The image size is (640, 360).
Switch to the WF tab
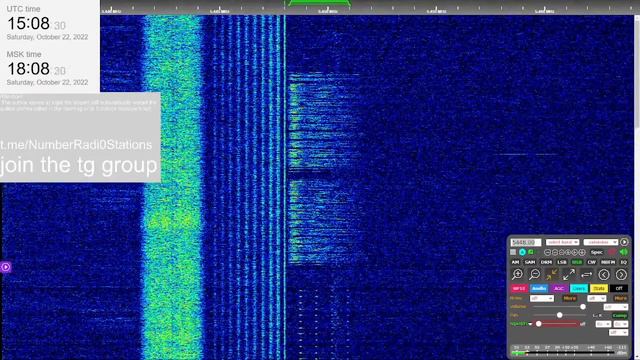pos(519,289)
